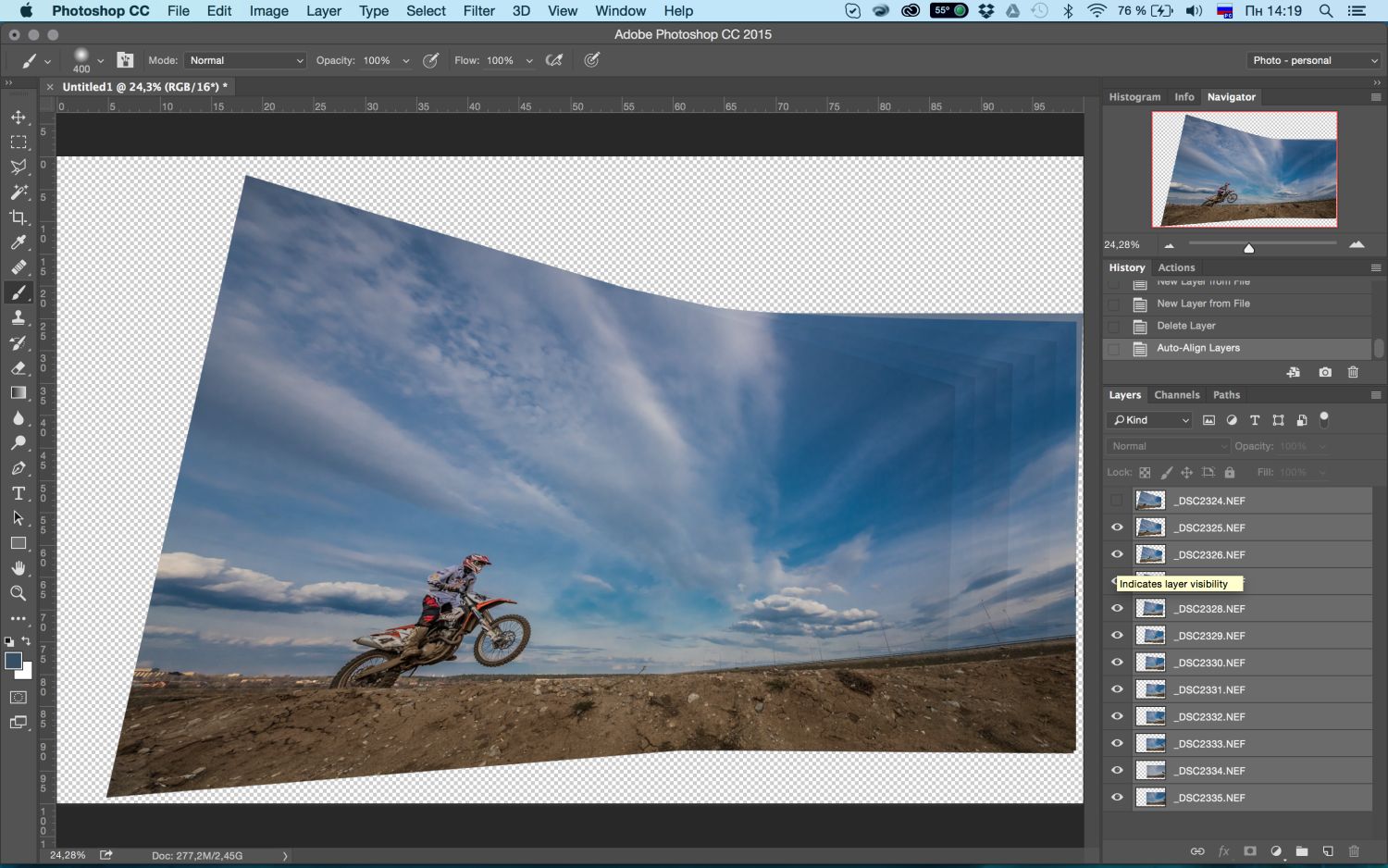The width and height of the screenshot is (1388, 868).
Task: Activate the Zoom tool
Action: click(x=19, y=593)
